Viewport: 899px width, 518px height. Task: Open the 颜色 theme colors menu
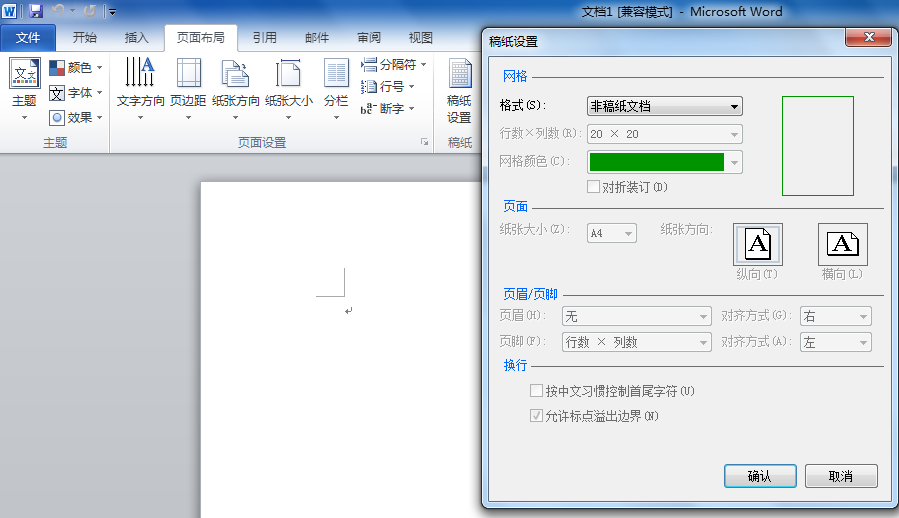coord(76,68)
